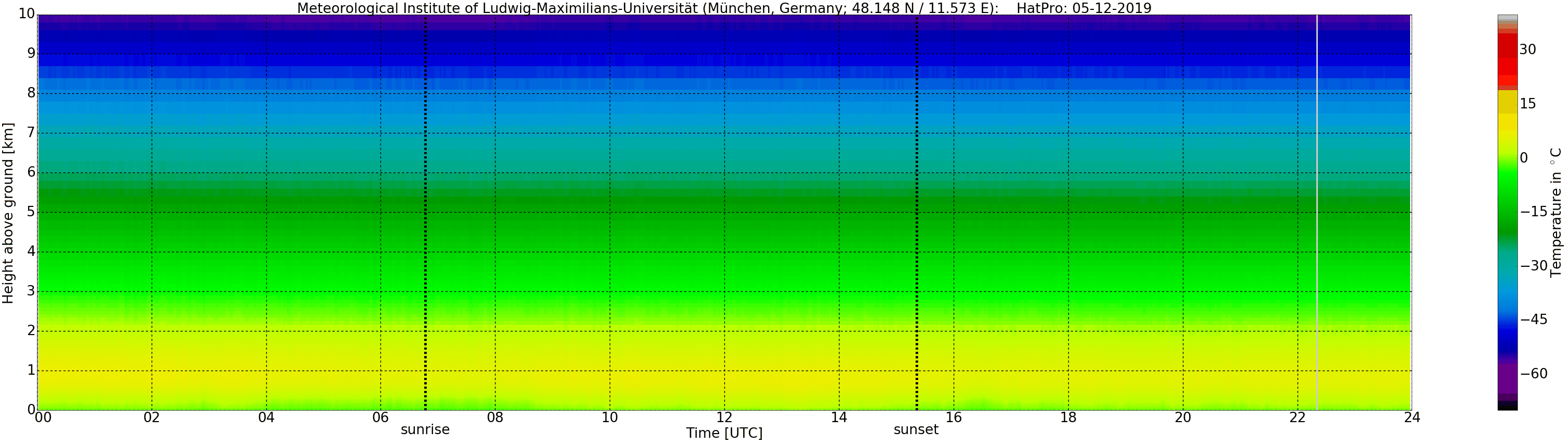Image resolution: width=1568 pixels, height=443 pixels.
Task: Click the −60 label on the colorbar
Action: 1533,374
